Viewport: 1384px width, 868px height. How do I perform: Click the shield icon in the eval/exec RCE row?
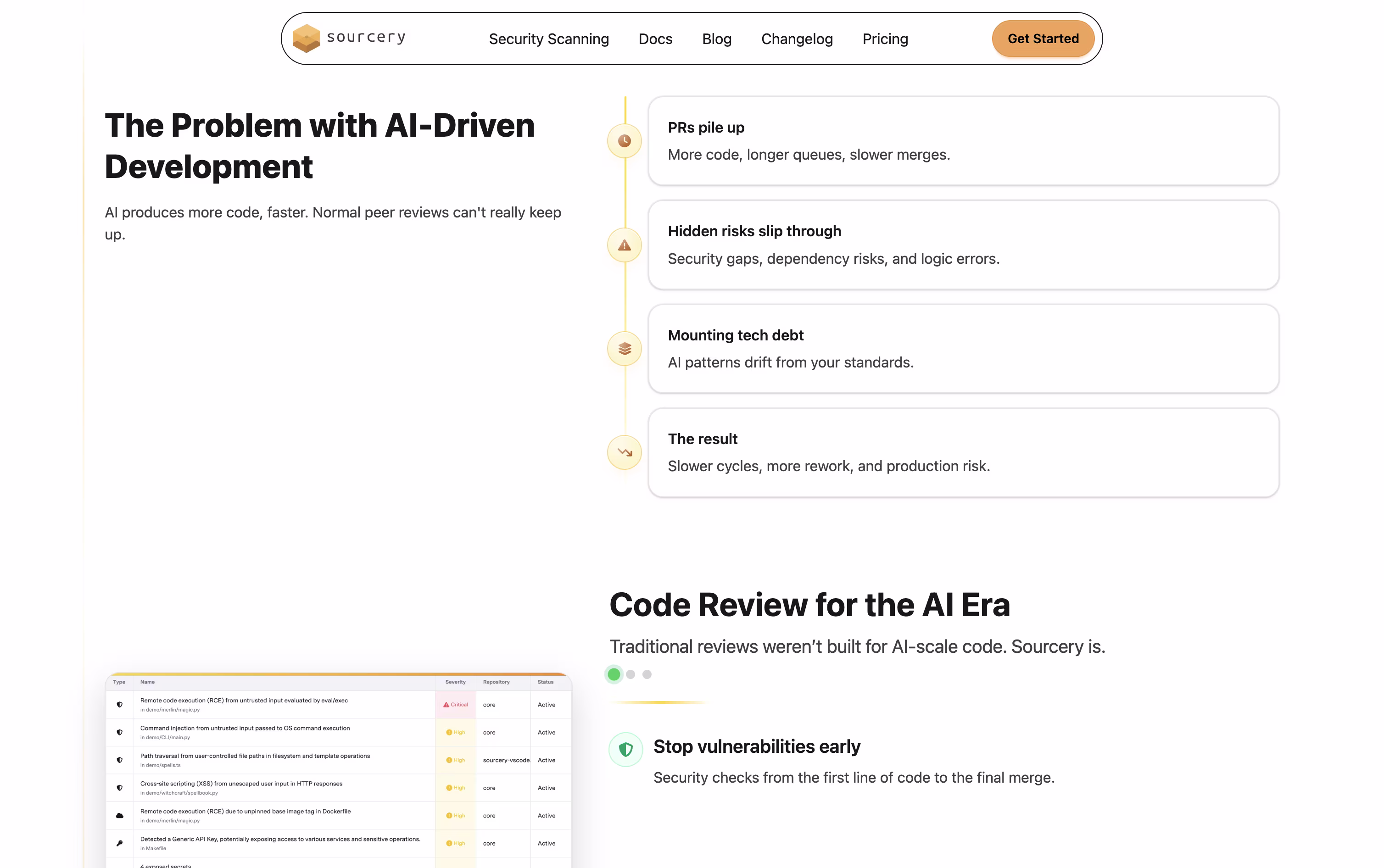click(119, 704)
